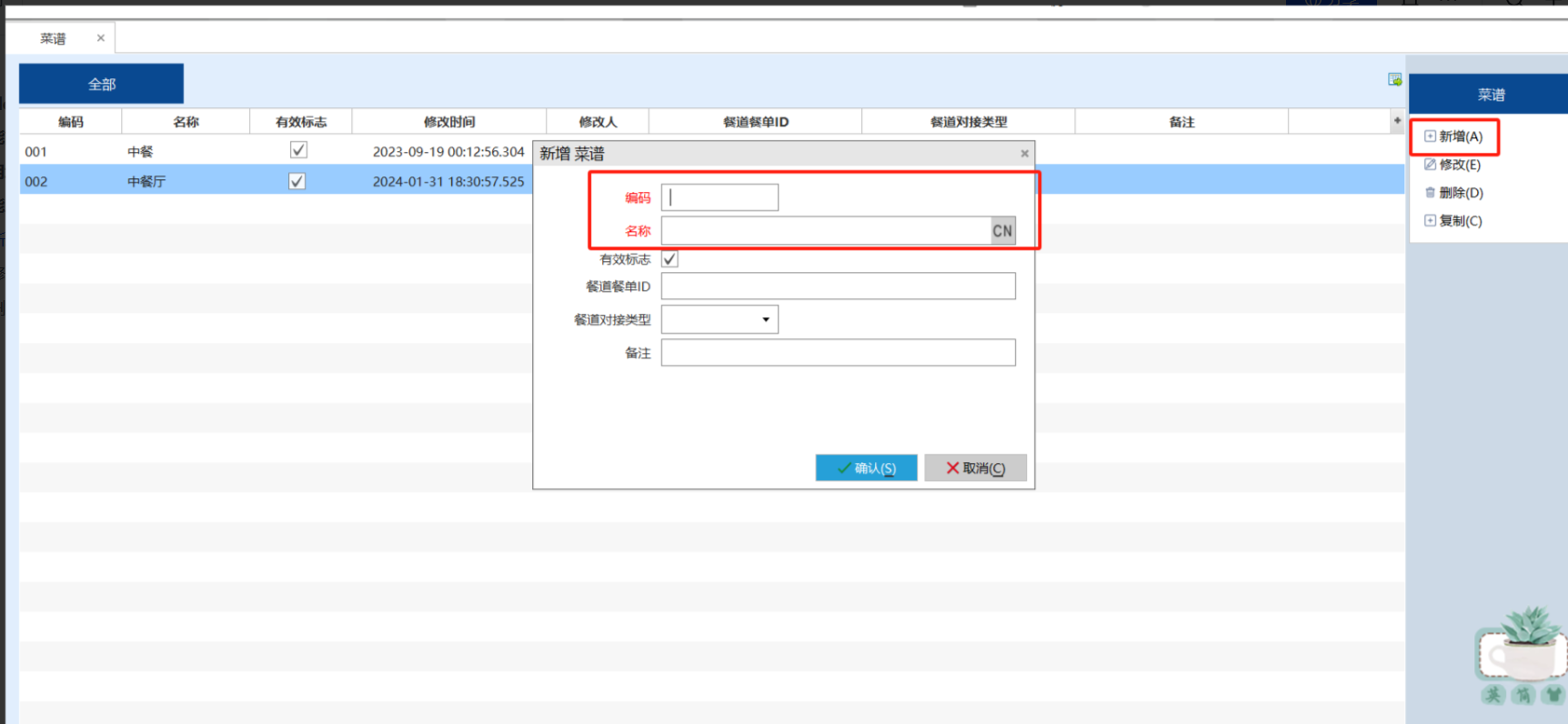Screen dimensions: 1568x724
Task: Close the 菜谱 tab
Action: (101, 38)
